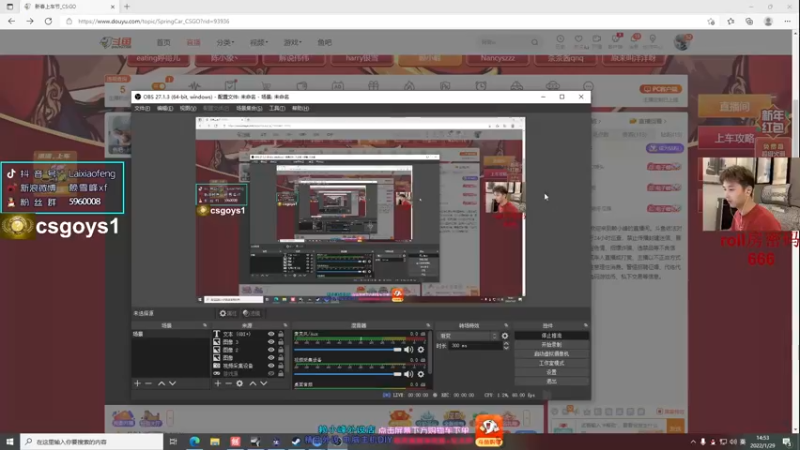Toggle the lock on 图像 3 source

tap(281, 342)
